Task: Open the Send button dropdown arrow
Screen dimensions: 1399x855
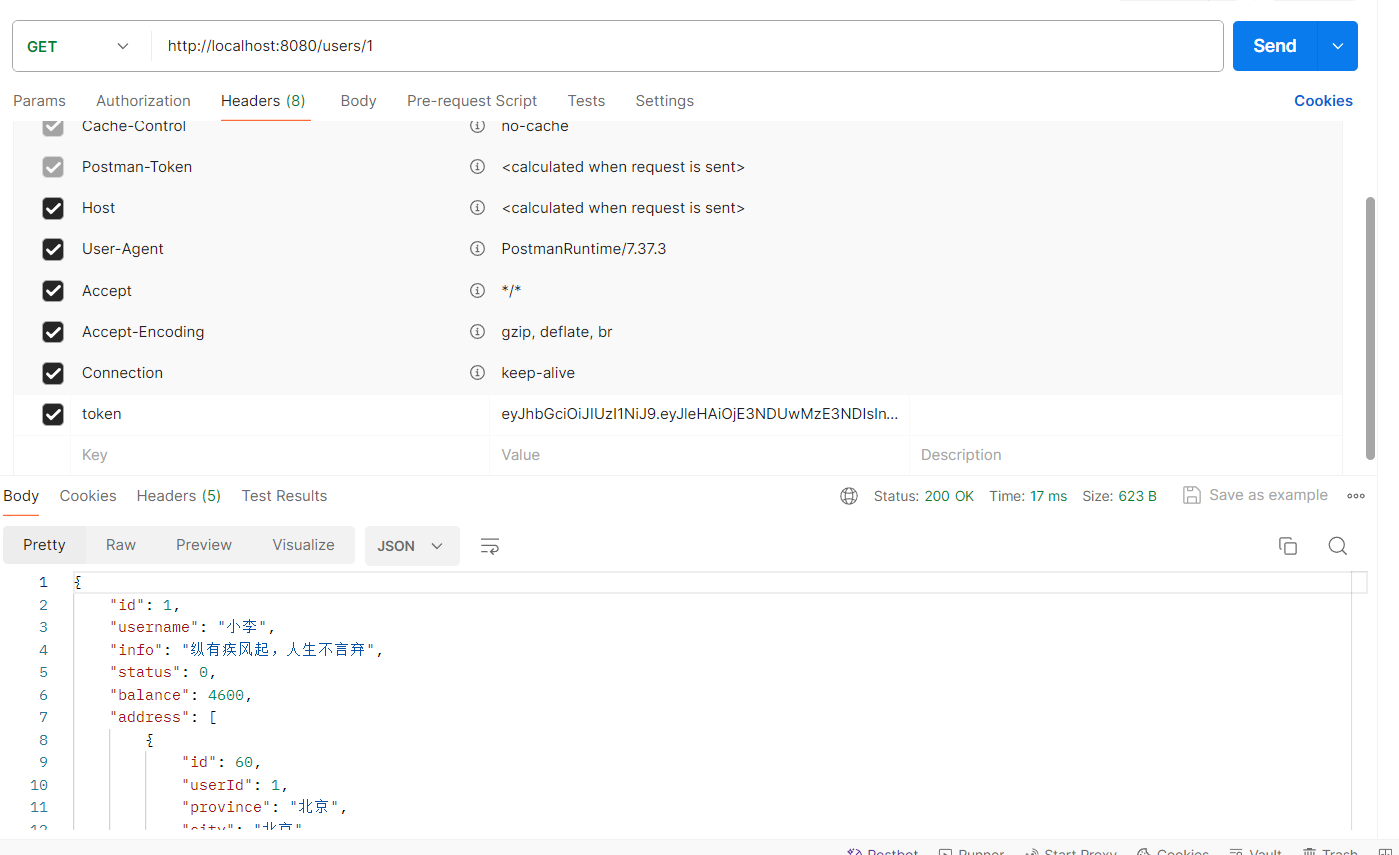Action: click(1337, 46)
